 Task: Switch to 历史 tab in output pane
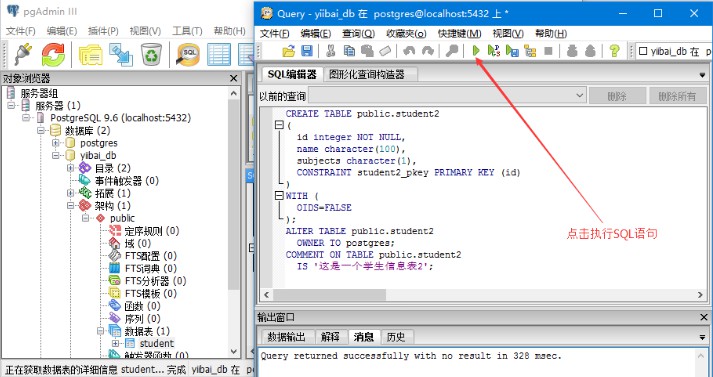point(397,337)
